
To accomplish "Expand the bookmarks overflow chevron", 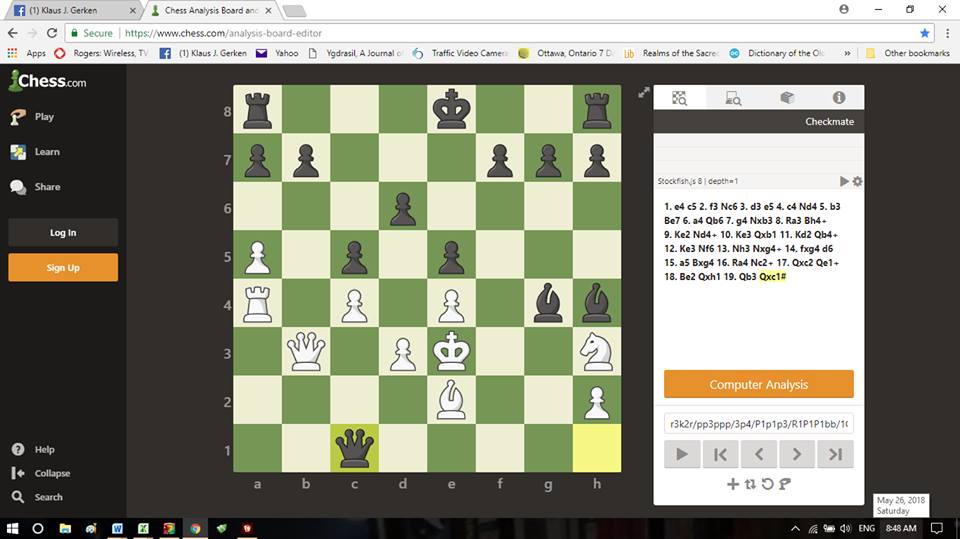I will coord(848,53).
